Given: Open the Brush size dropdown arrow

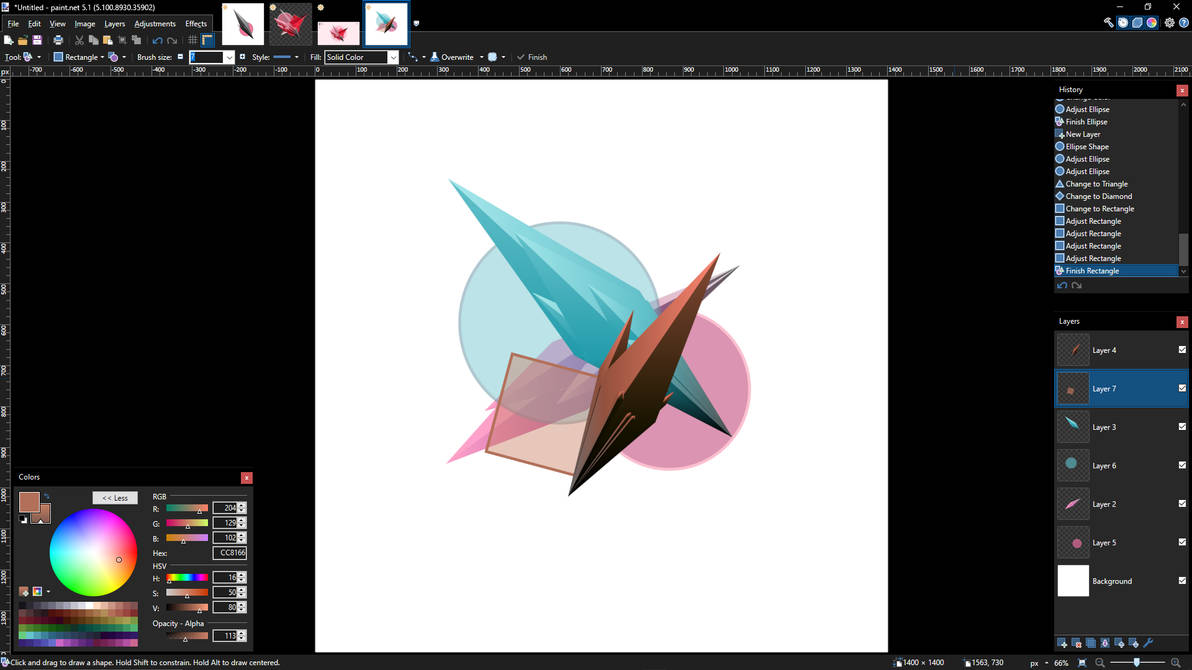Looking at the screenshot, I should pyautogui.click(x=229, y=58).
